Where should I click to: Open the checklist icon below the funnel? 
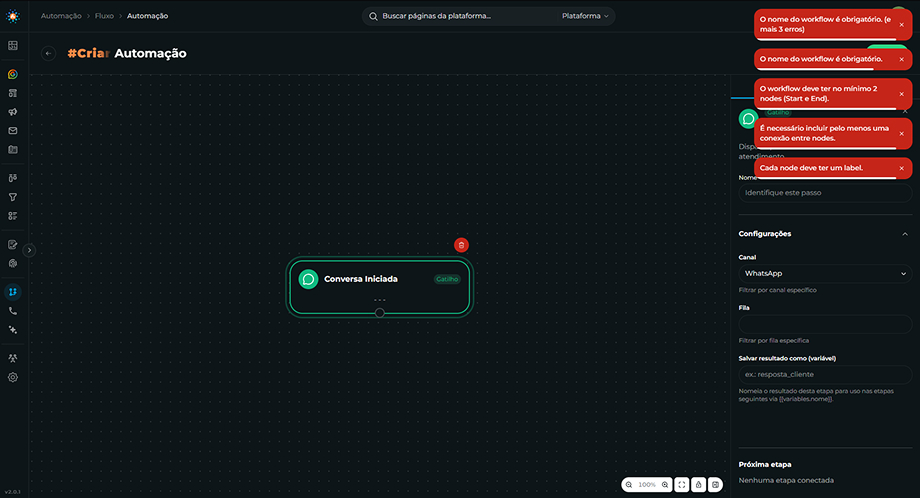click(12, 216)
